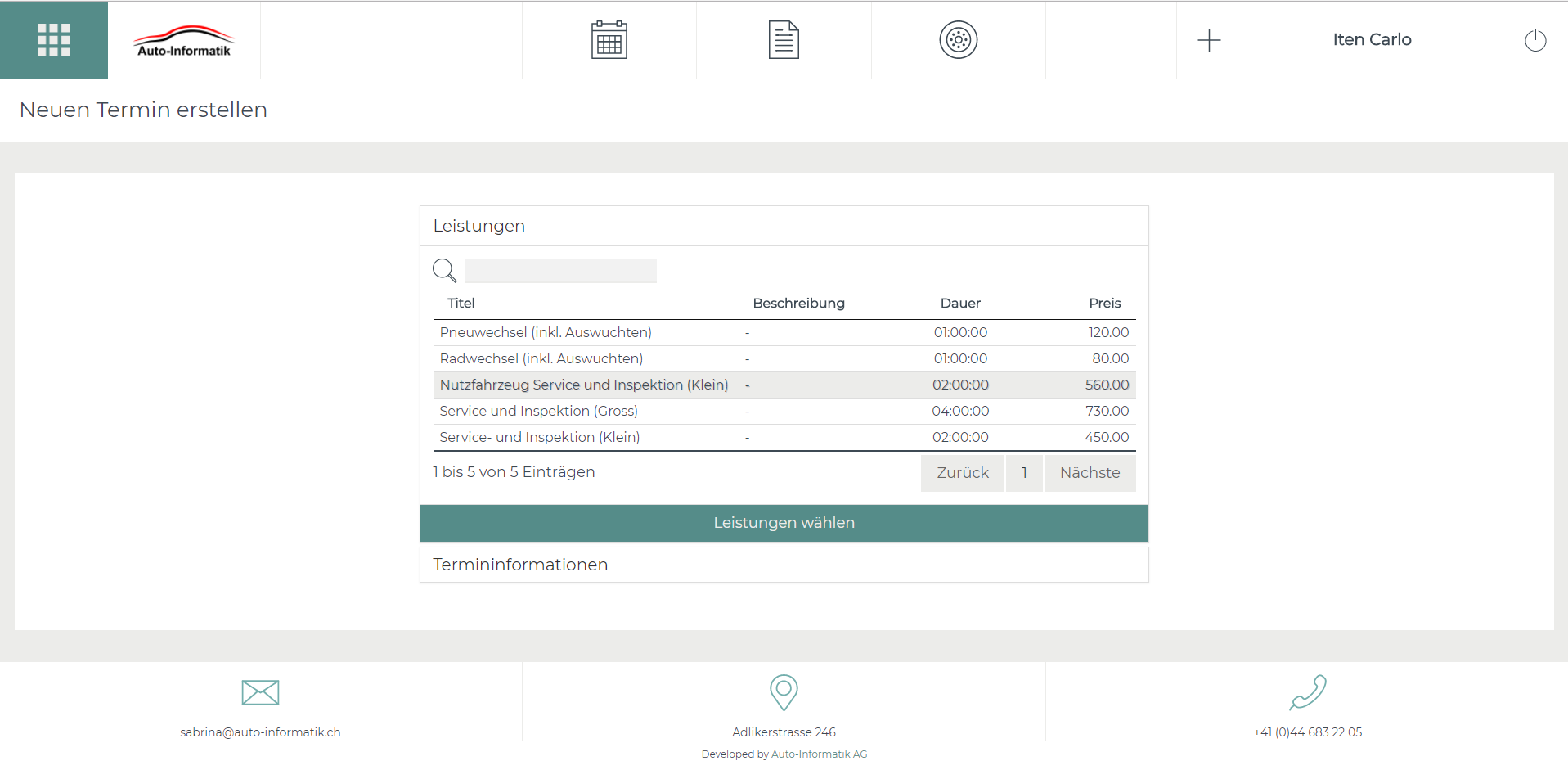
Task: Select Radwechsel (inkl. Auswuchten) row
Action: [x=784, y=358]
